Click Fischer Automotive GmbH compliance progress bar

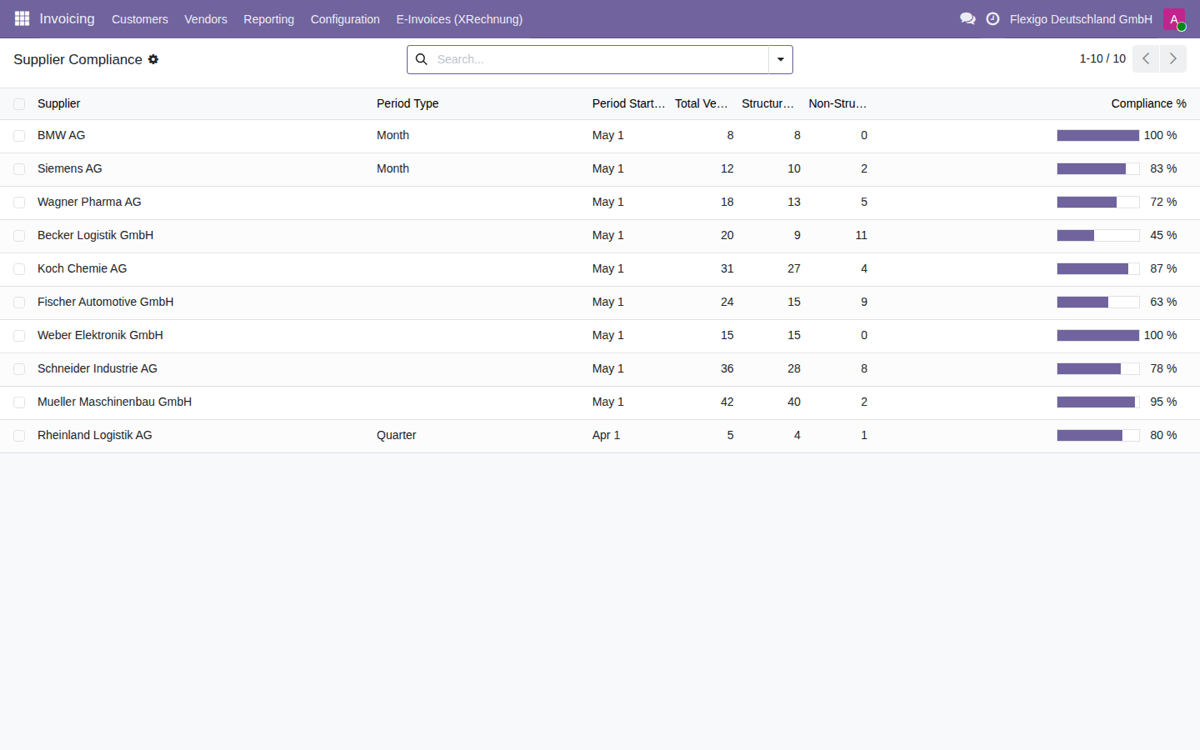(1098, 302)
